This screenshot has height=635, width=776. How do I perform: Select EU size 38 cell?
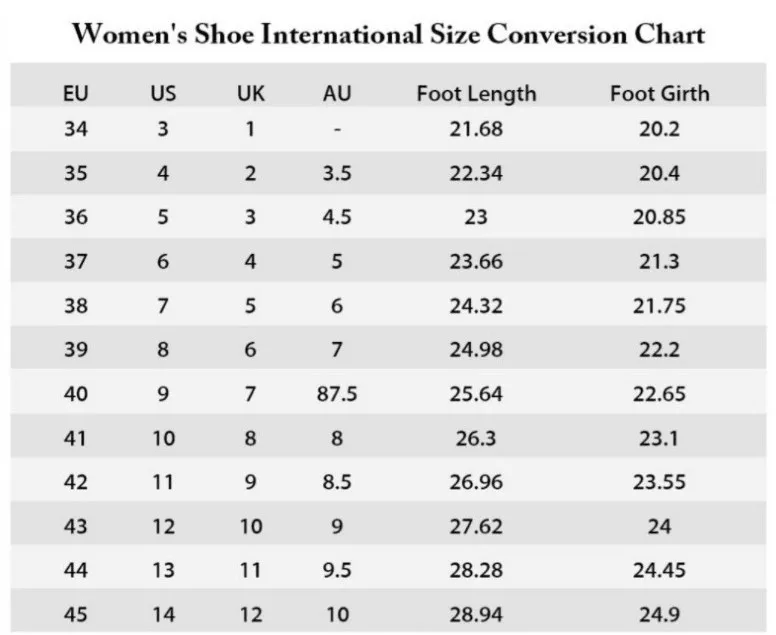tap(75, 306)
